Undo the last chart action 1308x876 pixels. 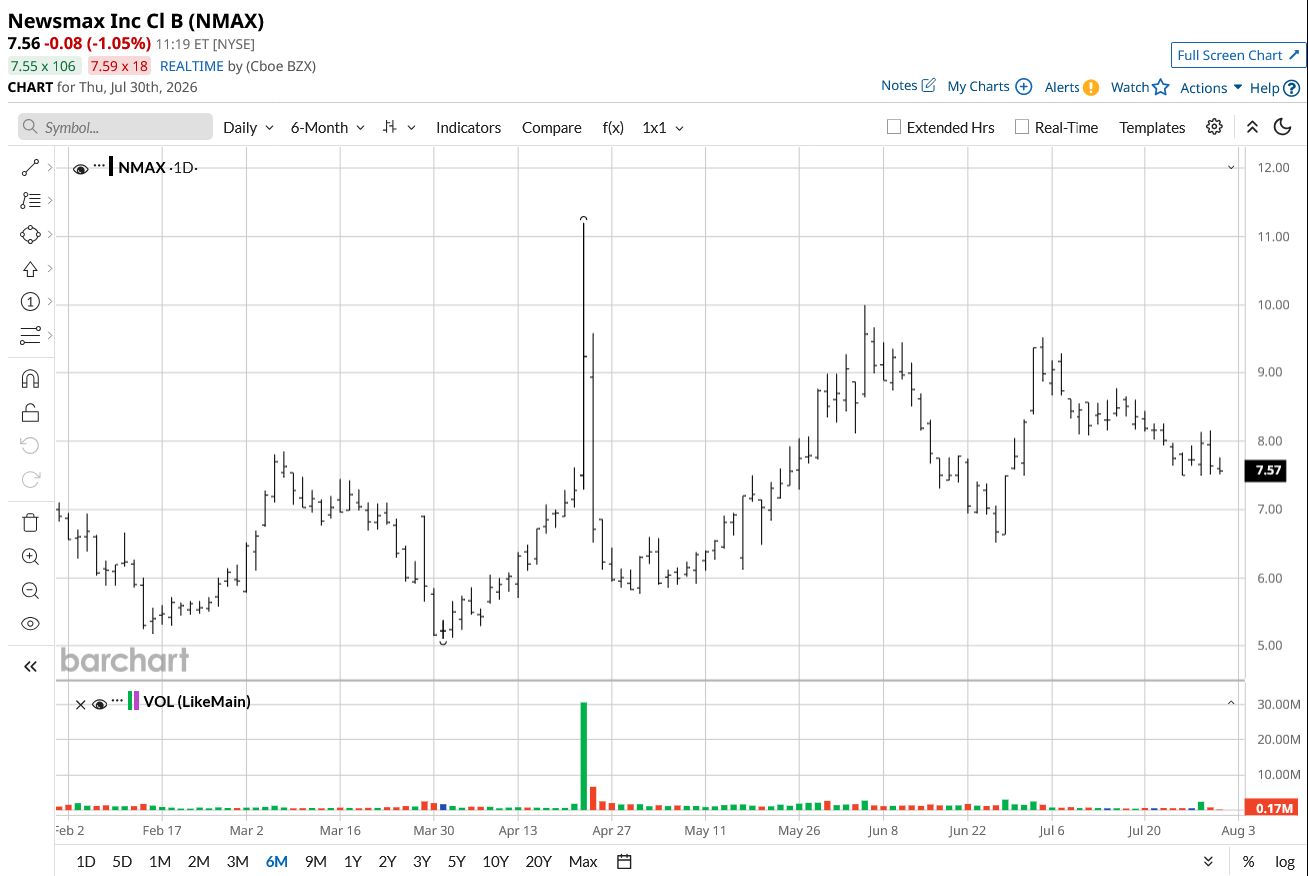coord(30,445)
